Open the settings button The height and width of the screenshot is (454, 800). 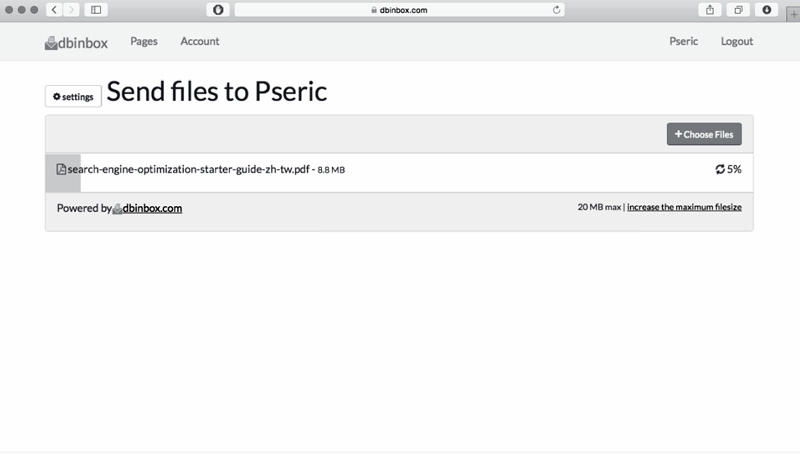(73, 97)
